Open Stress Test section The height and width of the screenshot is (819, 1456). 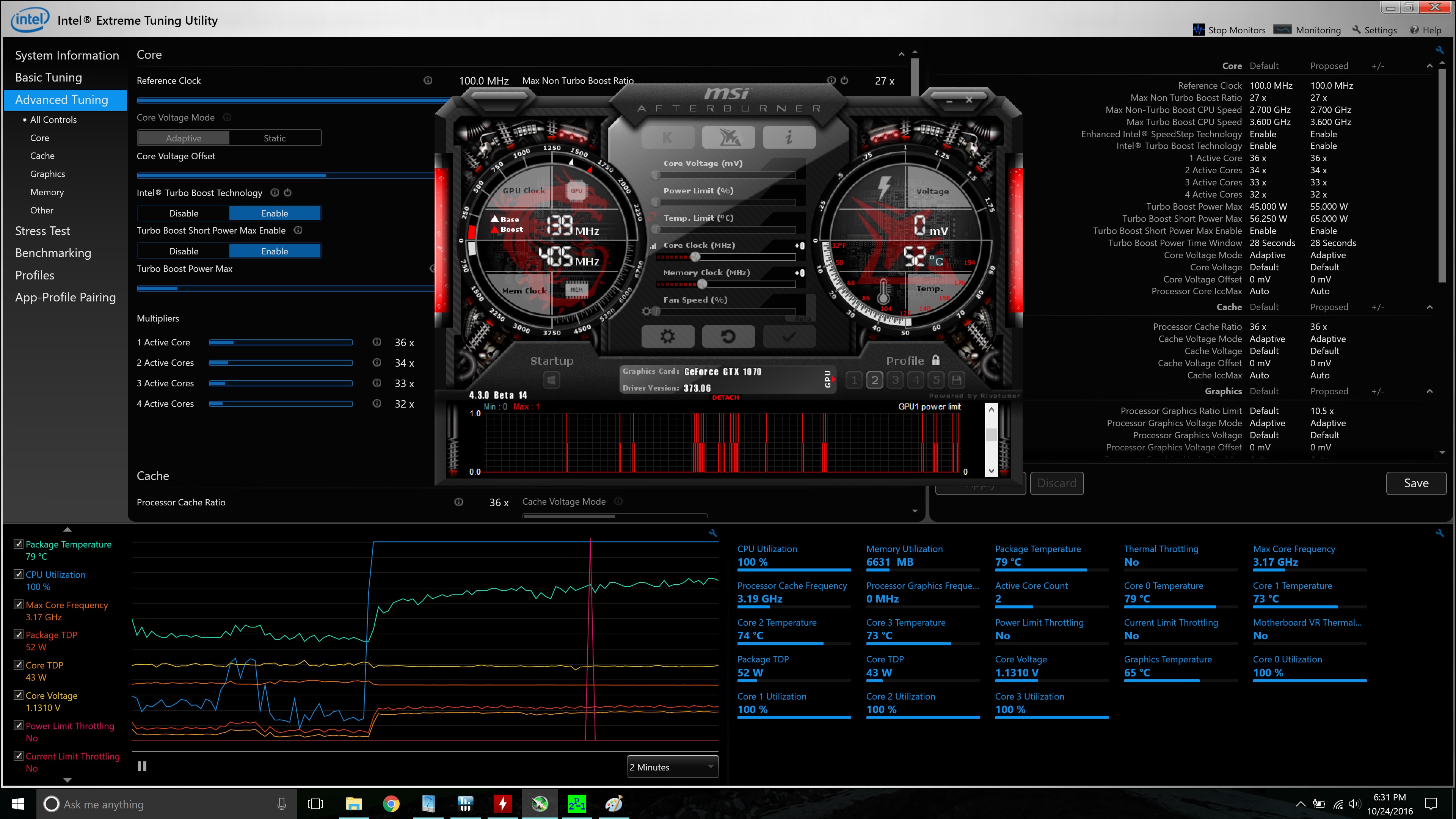42,231
